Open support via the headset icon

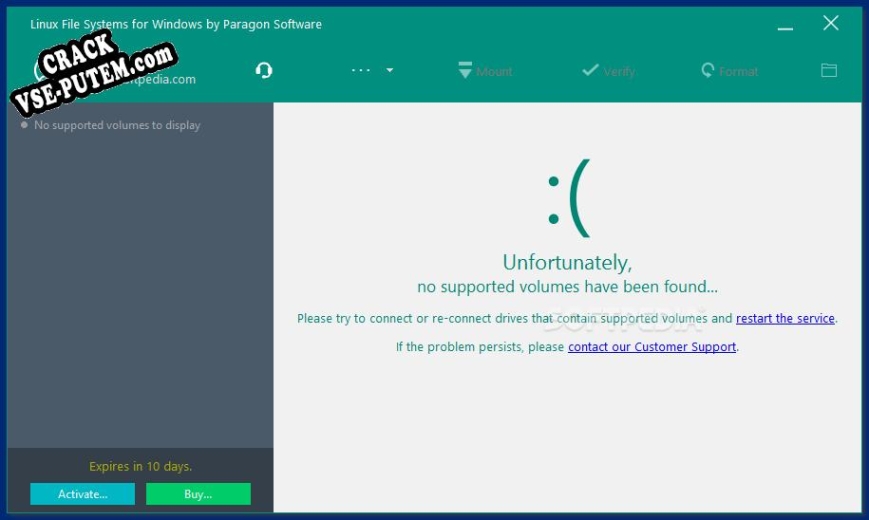[264, 70]
